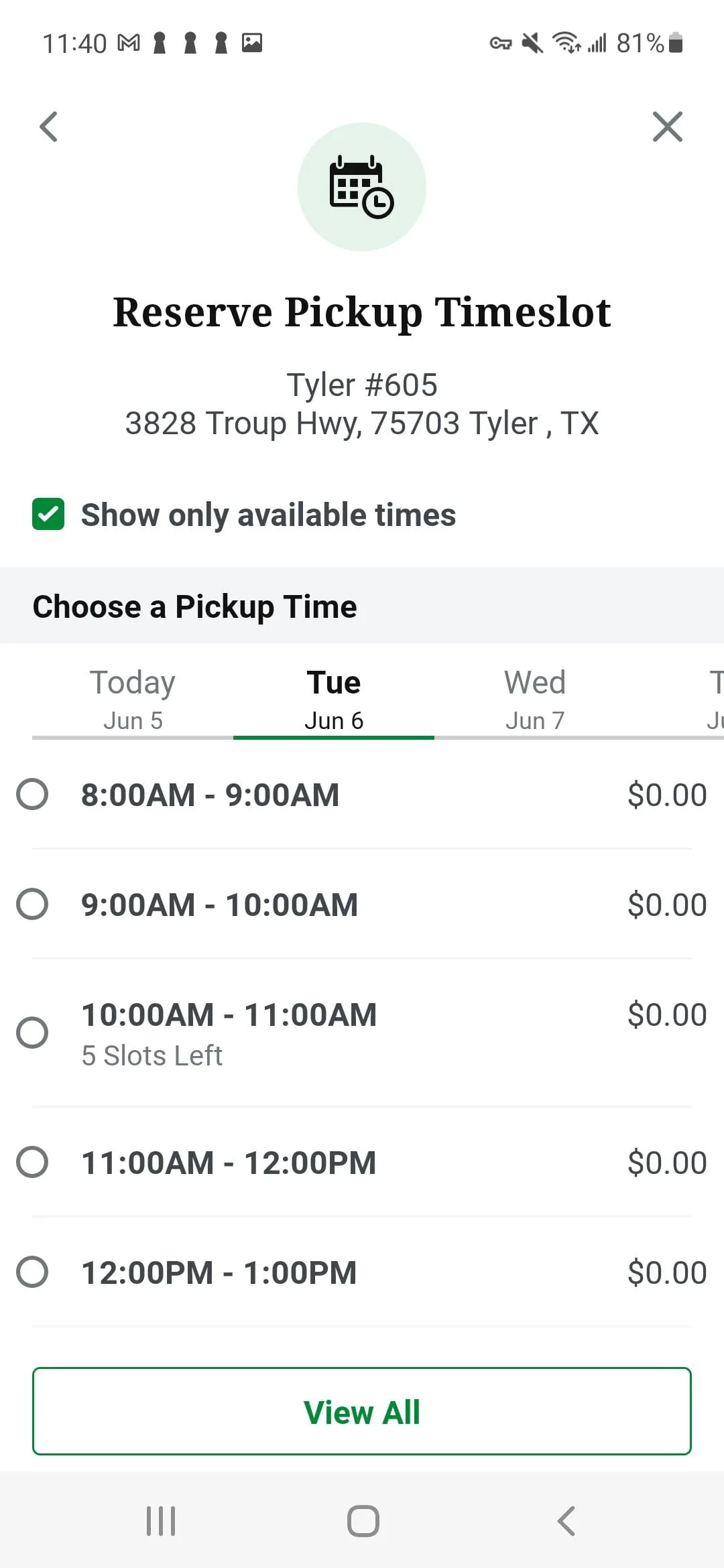Pick the 10:00AM - 11:00AM radio button
The width and height of the screenshot is (724, 1568).
coord(32,1032)
